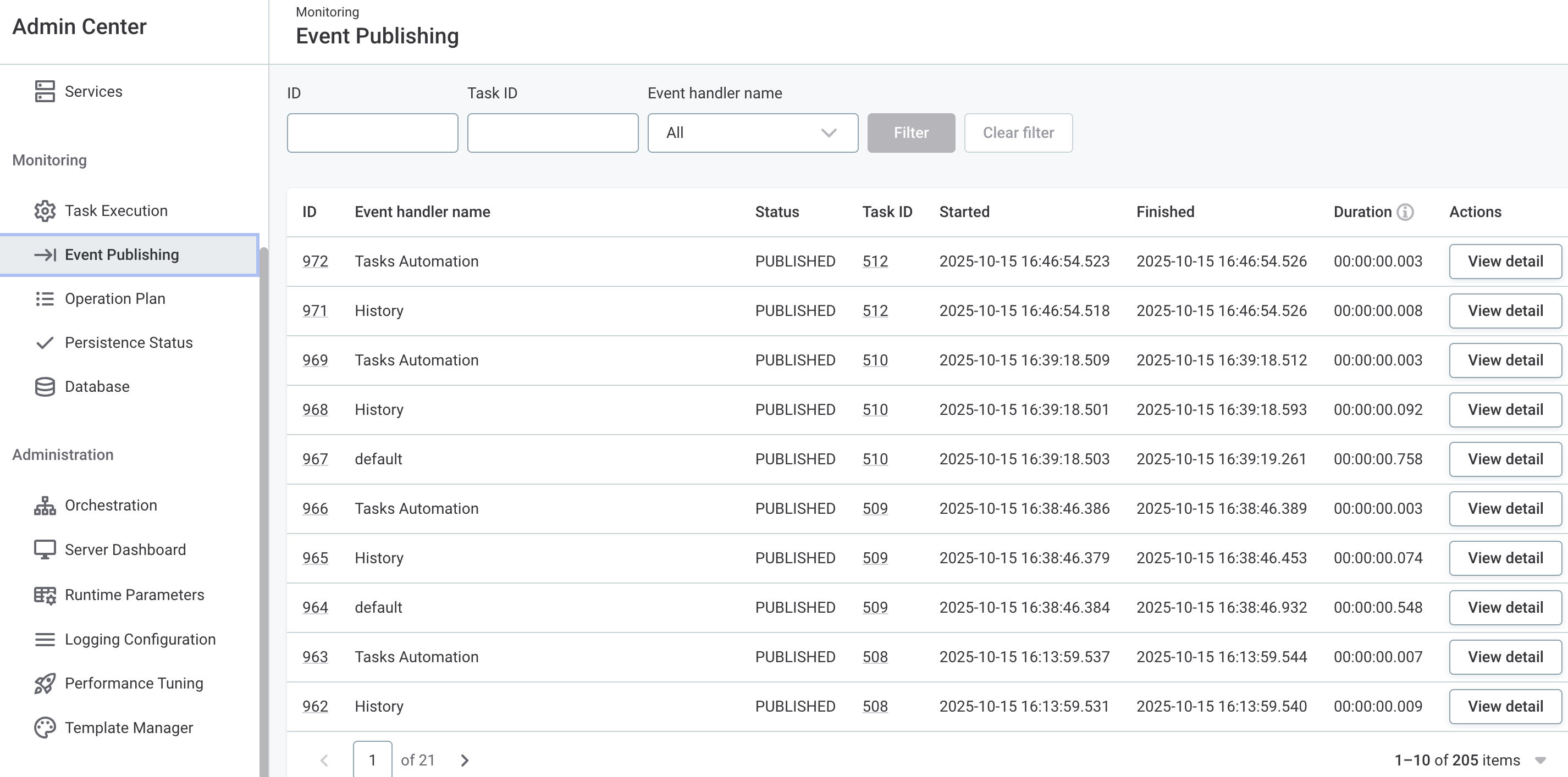The width and height of the screenshot is (1568, 777).
Task: Select the Services icon in sidebar
Action: (x=45, y=91)
